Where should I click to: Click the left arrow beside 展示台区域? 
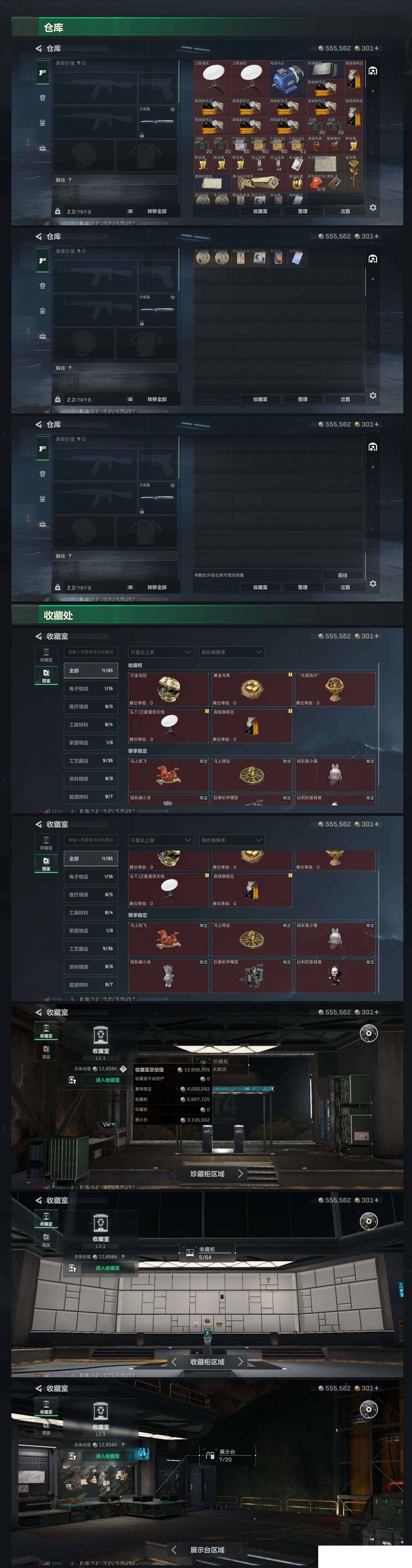coord(174,1549)
